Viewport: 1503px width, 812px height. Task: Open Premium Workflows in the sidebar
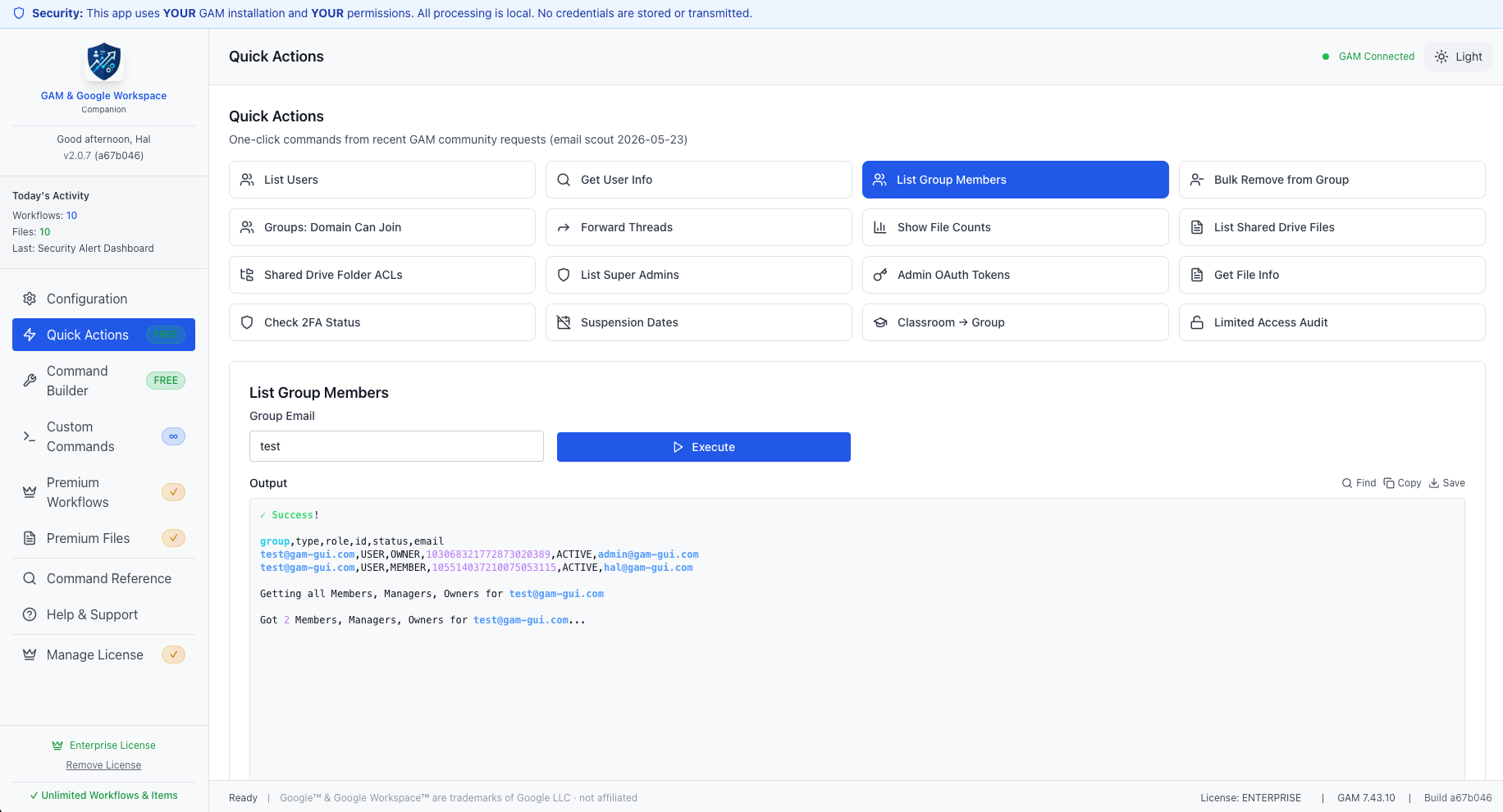pos(103,492)
